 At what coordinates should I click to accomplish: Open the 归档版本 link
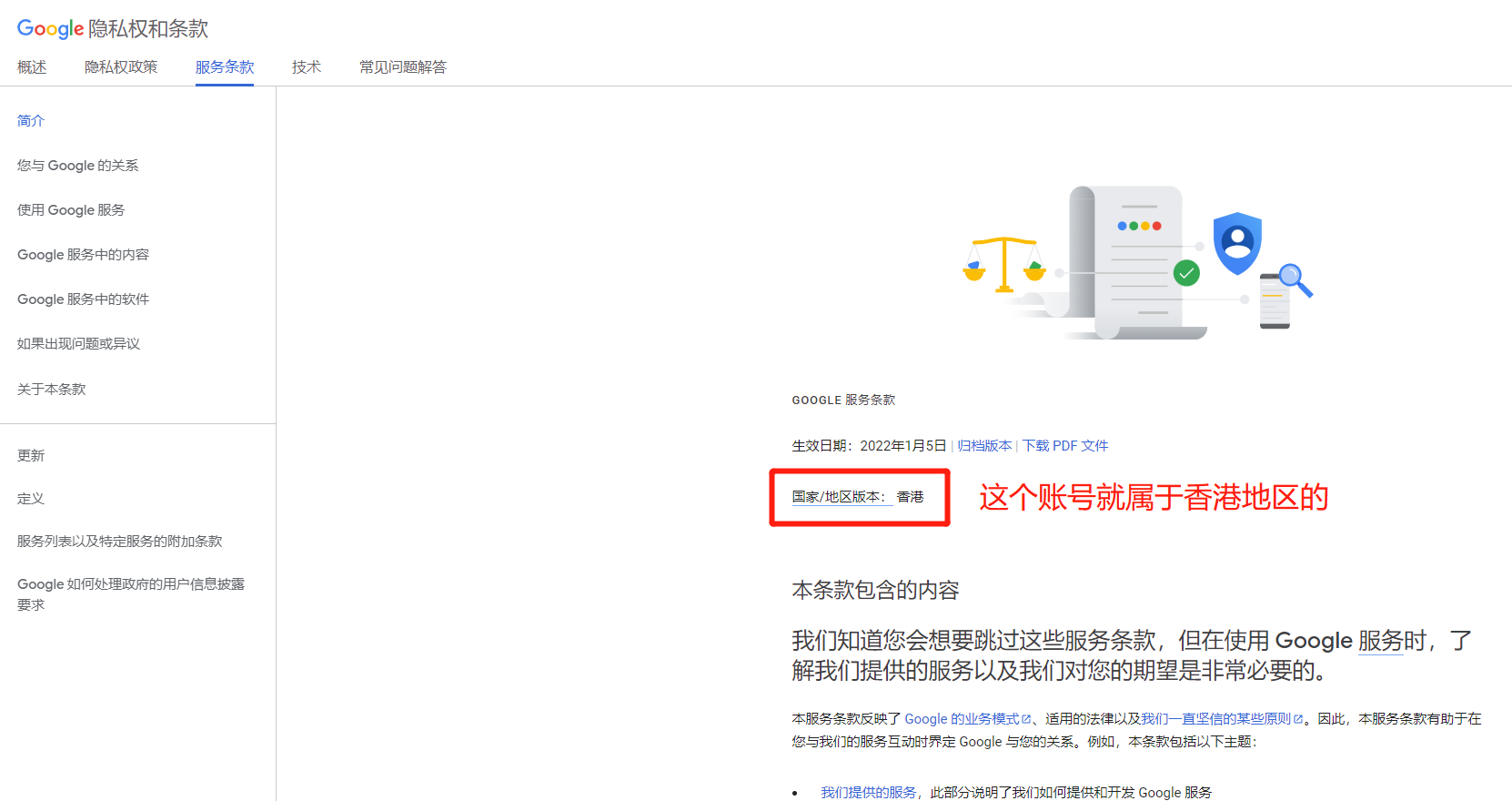(984, 446)
